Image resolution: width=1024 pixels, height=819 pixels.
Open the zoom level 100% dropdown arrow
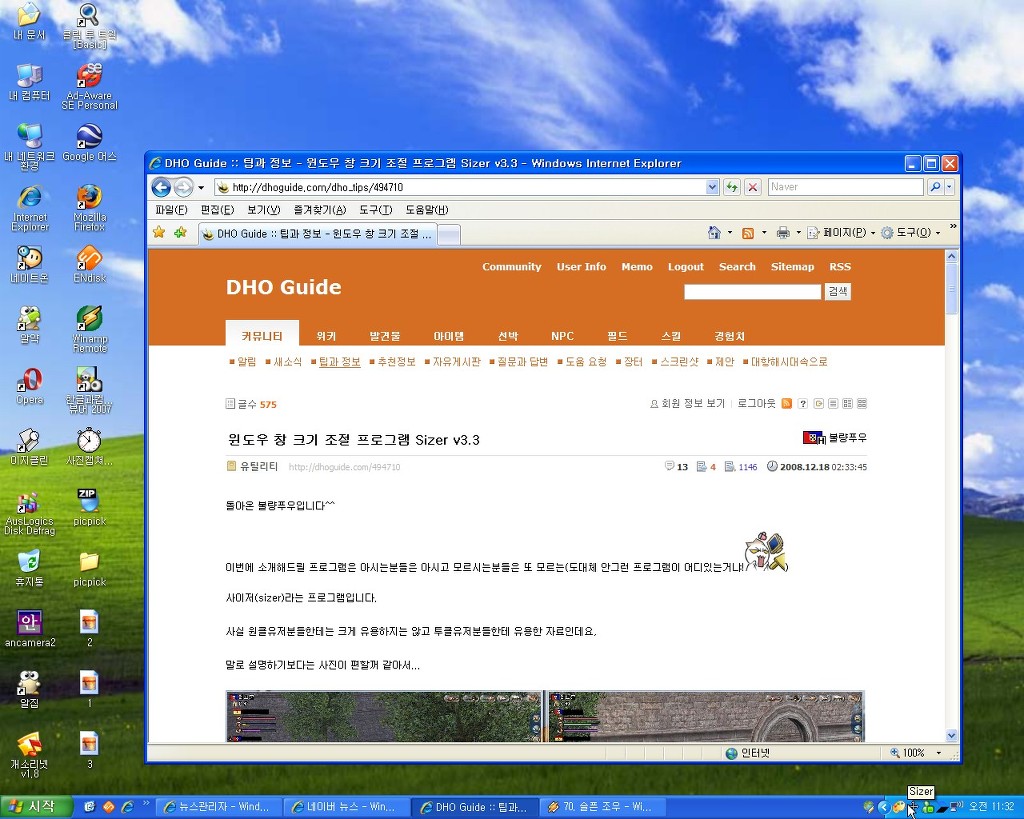click(939, 753)
